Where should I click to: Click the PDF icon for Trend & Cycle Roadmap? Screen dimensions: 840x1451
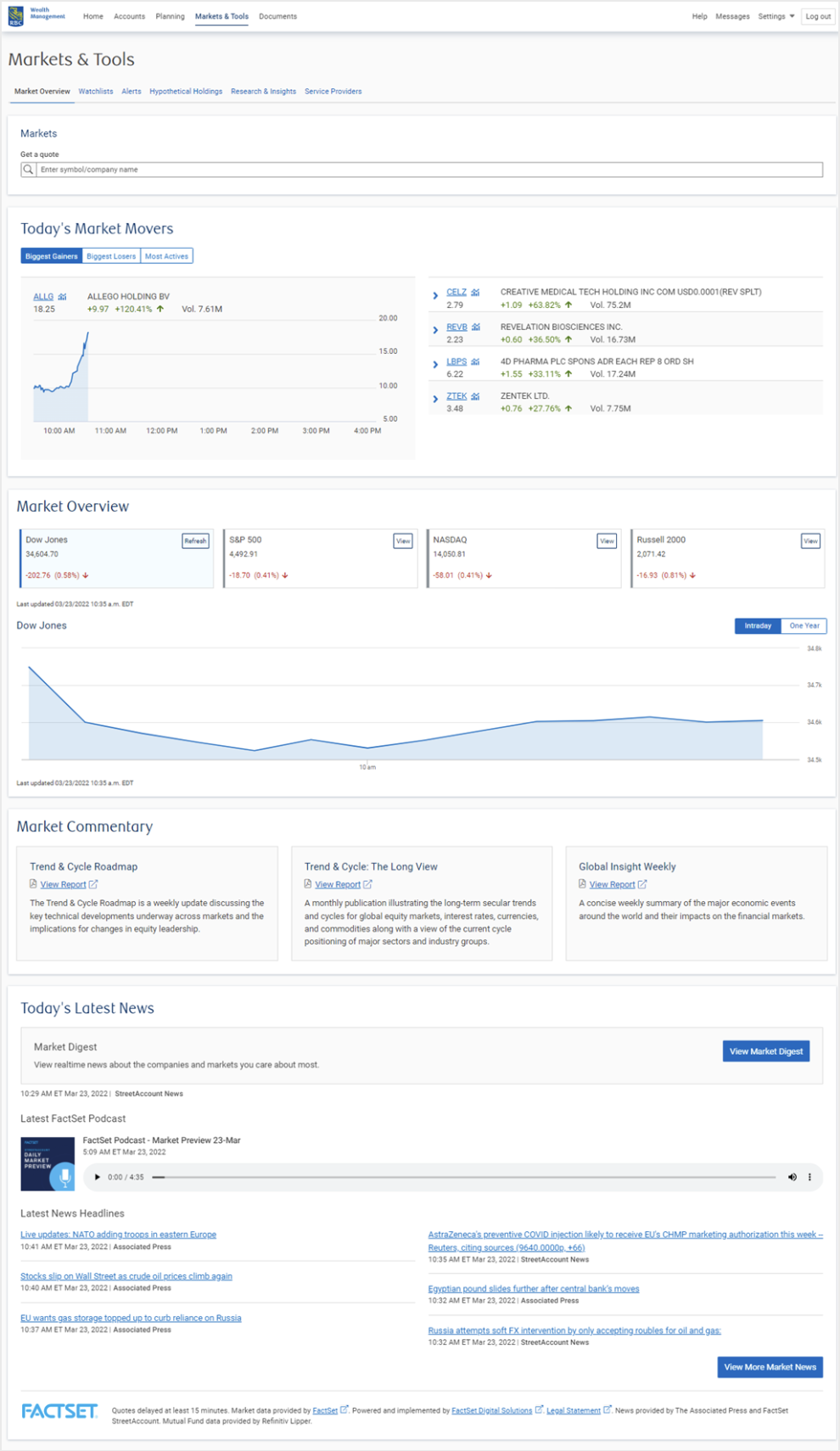click(x=33, y=884)
